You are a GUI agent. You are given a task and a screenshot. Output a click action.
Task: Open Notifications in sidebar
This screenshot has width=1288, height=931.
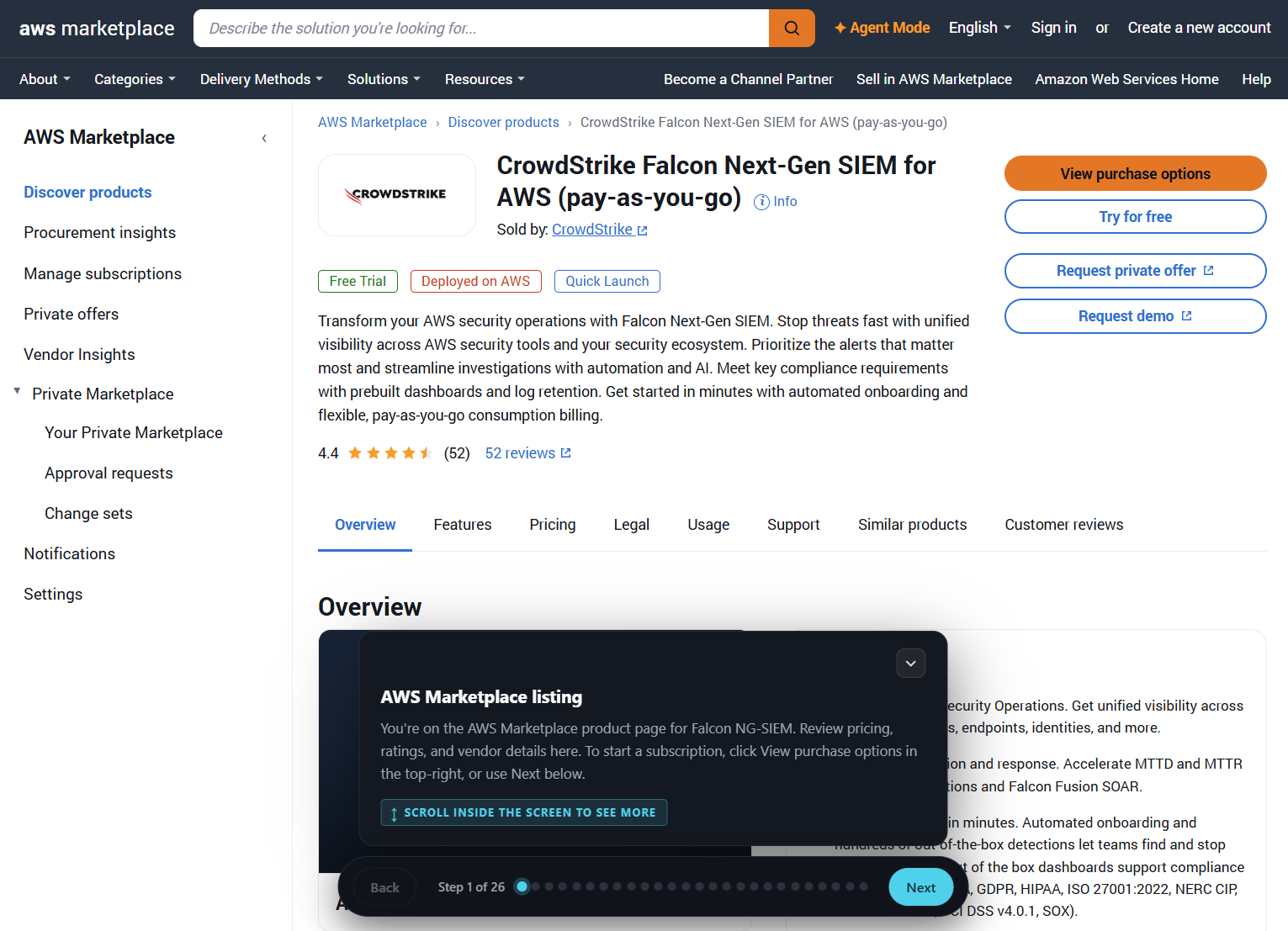point(69,554)
